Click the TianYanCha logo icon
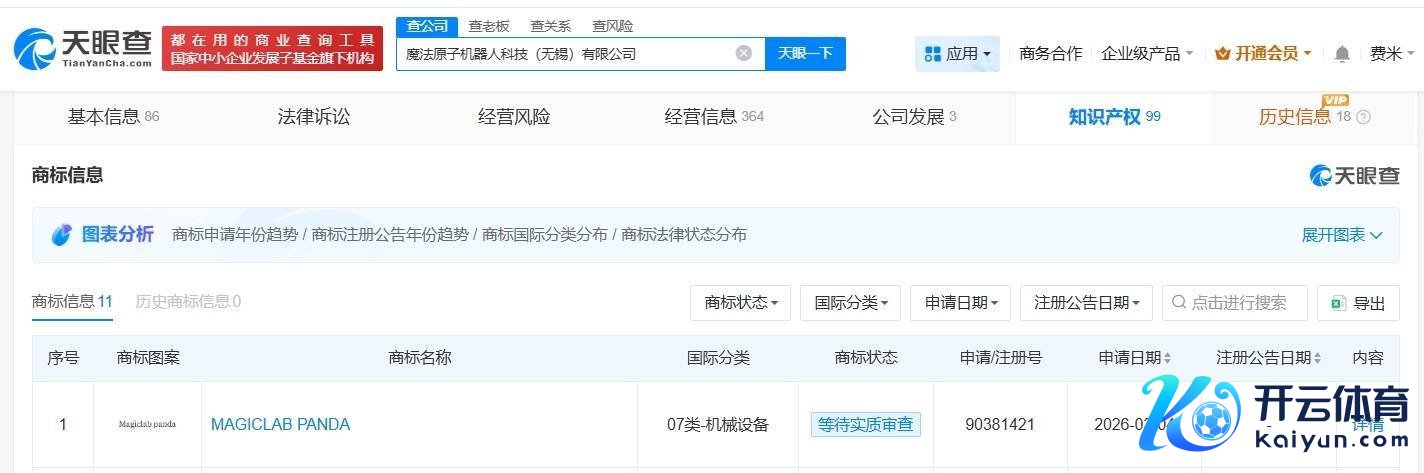1424x473 pixels. point(35,48)
